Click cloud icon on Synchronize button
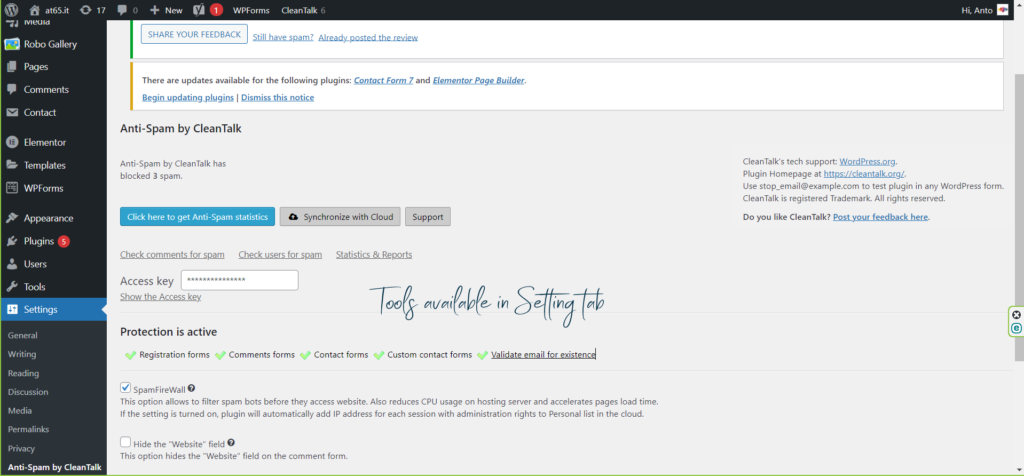Image resolution: width=1024 pixels, height=476 pixels. tap(293, 217)
